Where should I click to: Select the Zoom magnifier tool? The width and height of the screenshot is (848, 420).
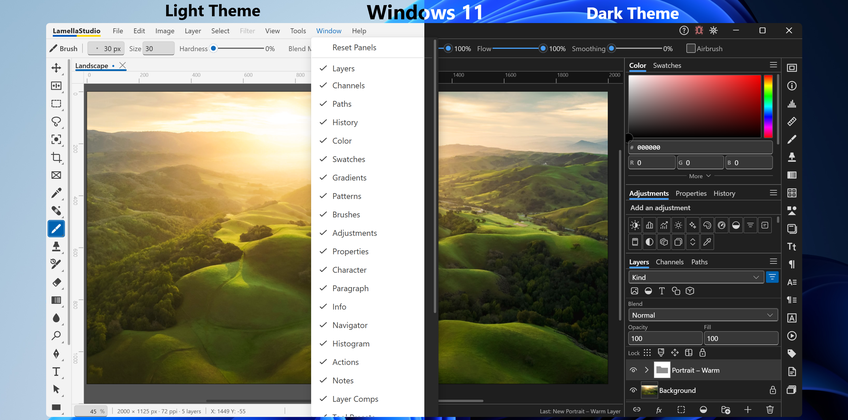(56, 336)
